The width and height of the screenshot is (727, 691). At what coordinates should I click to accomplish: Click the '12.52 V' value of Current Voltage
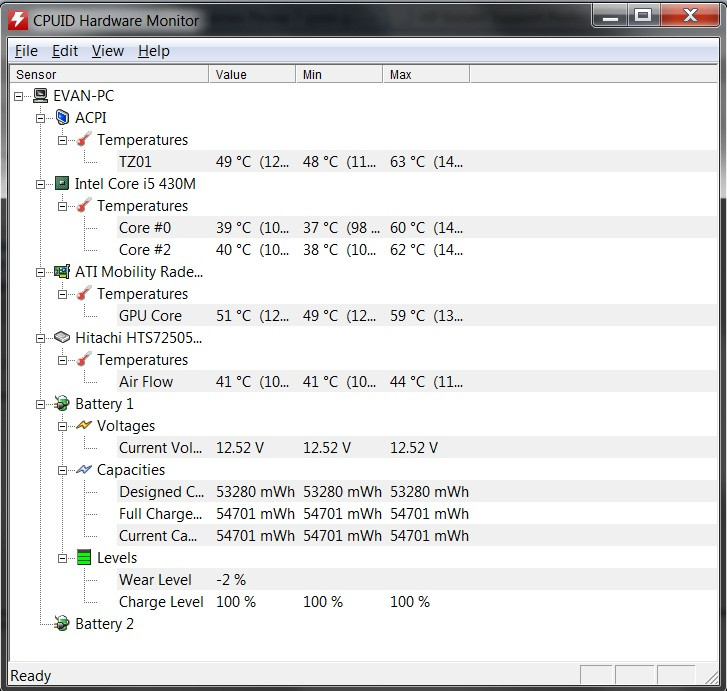tap(240, 448)
